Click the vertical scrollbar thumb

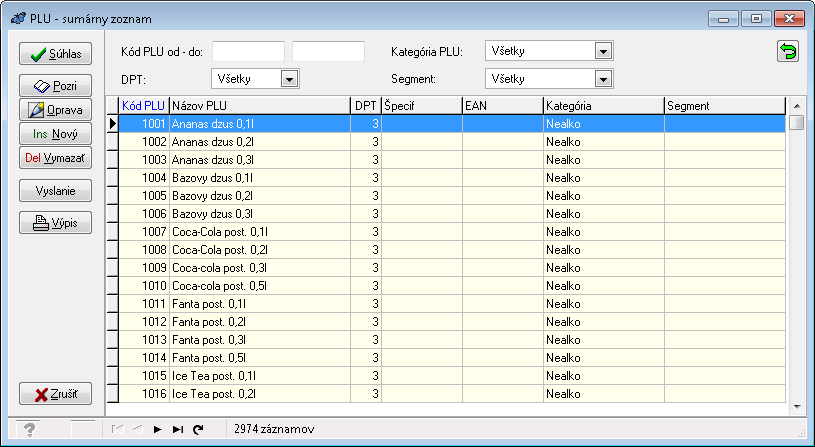pyautogui.click(x=796, y=123)
